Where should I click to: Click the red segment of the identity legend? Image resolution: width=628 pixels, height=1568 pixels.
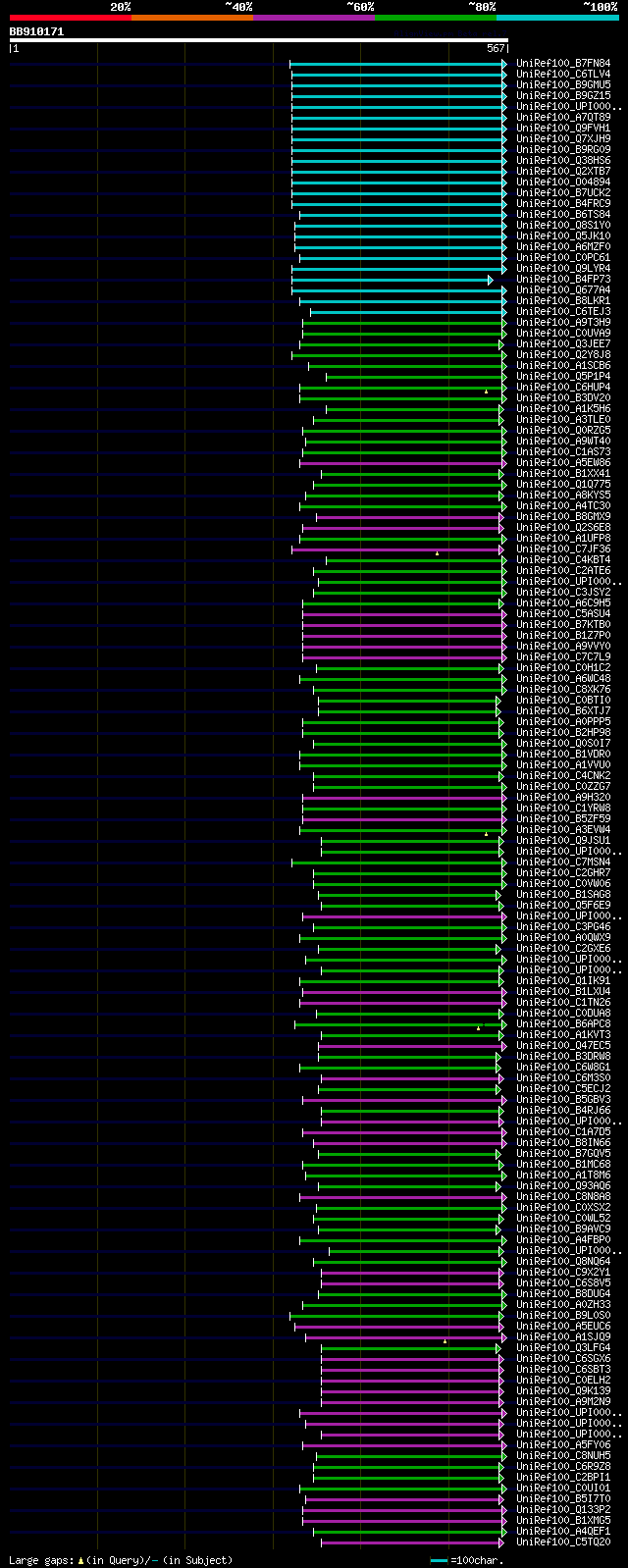click(x=70, y=18)
